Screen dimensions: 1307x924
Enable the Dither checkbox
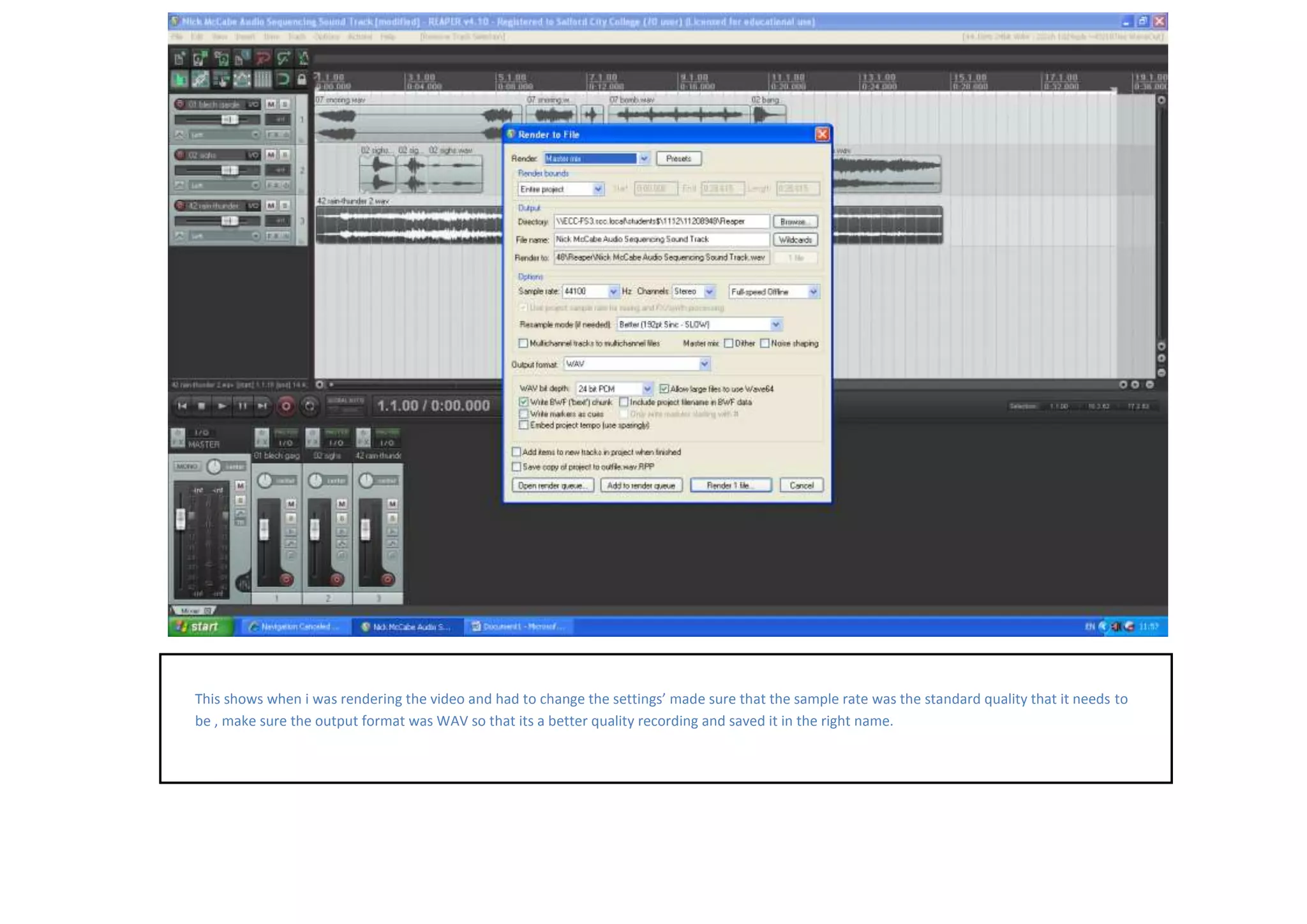(729, 343)
